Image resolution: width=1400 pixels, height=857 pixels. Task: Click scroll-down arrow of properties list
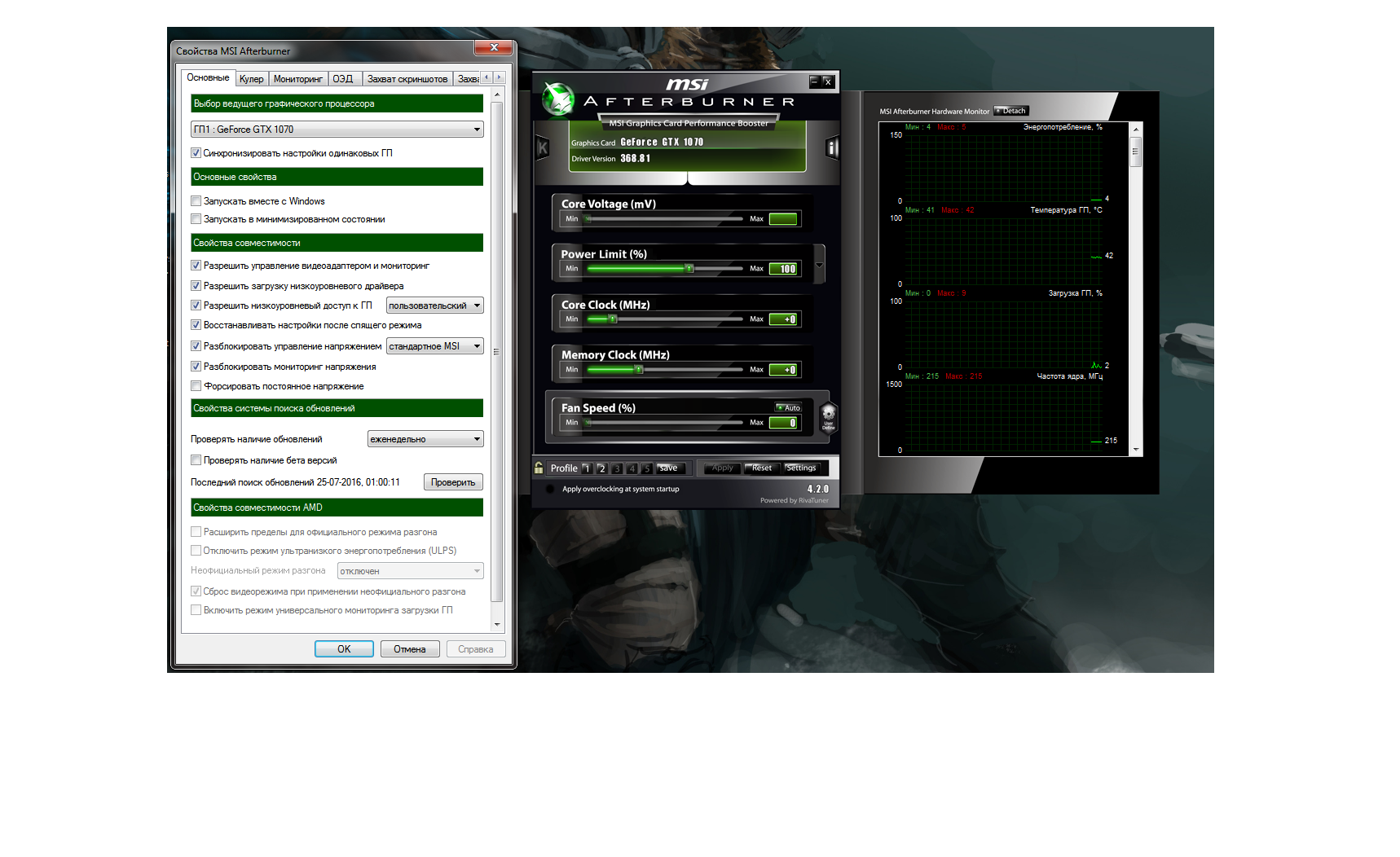(497, 625)
